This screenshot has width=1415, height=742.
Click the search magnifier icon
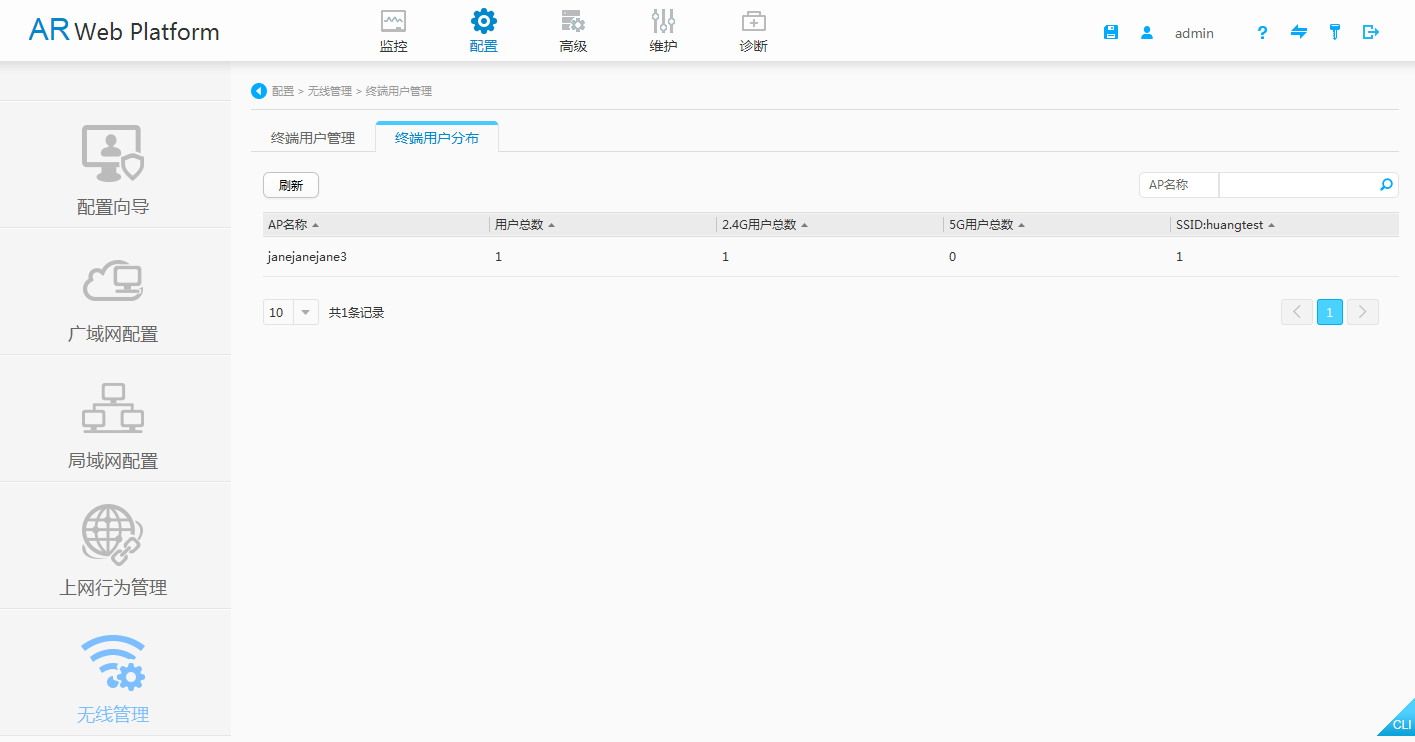pyautogui.click(x=1386, y=185)
